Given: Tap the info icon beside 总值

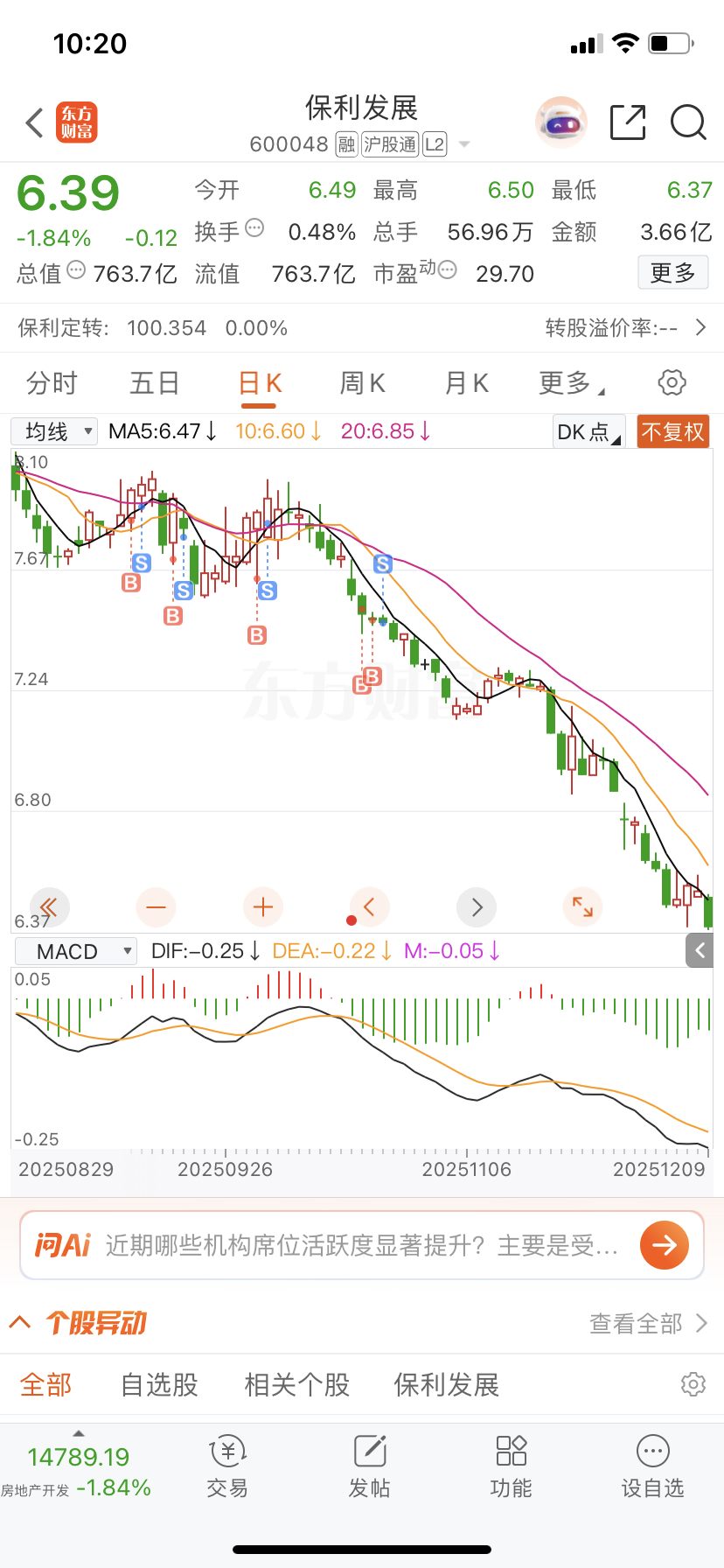Looking at the screenshot, I should (x=76, y=270).
